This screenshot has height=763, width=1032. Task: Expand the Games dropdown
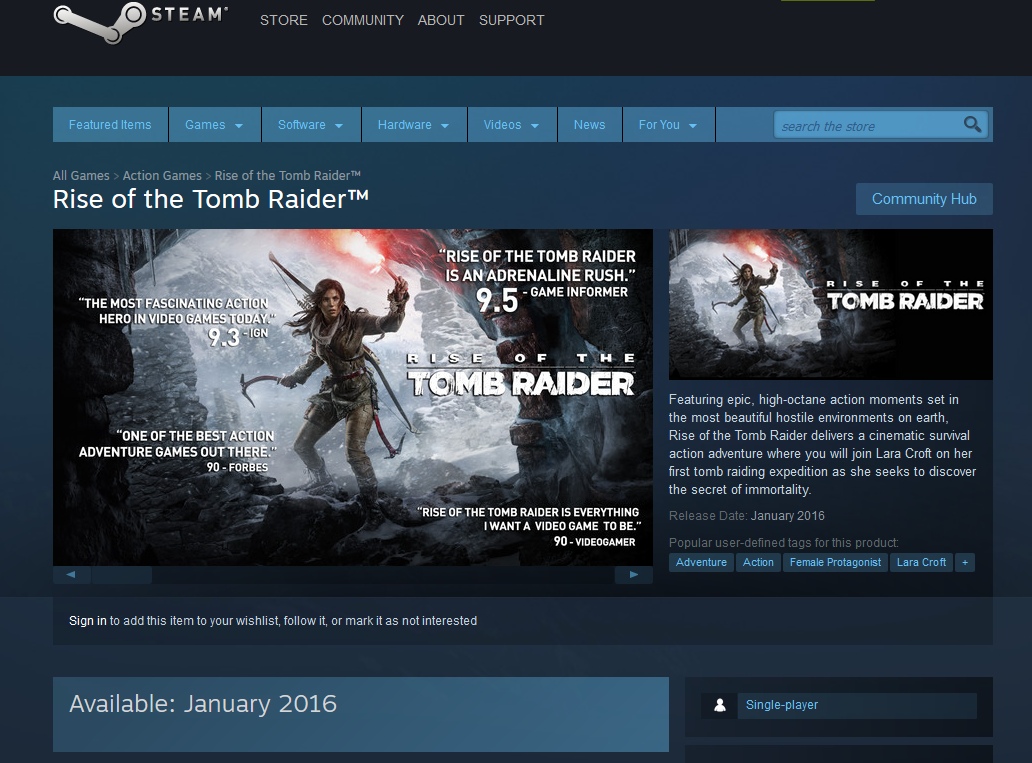[x=215, y=124]
